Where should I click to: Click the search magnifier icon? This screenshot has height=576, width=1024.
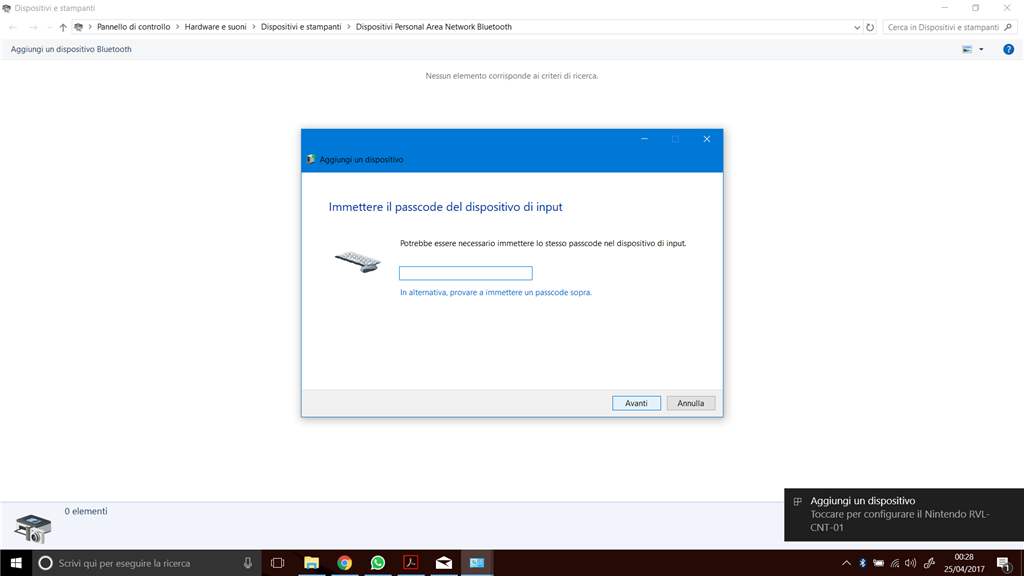tap(1008, 27)
